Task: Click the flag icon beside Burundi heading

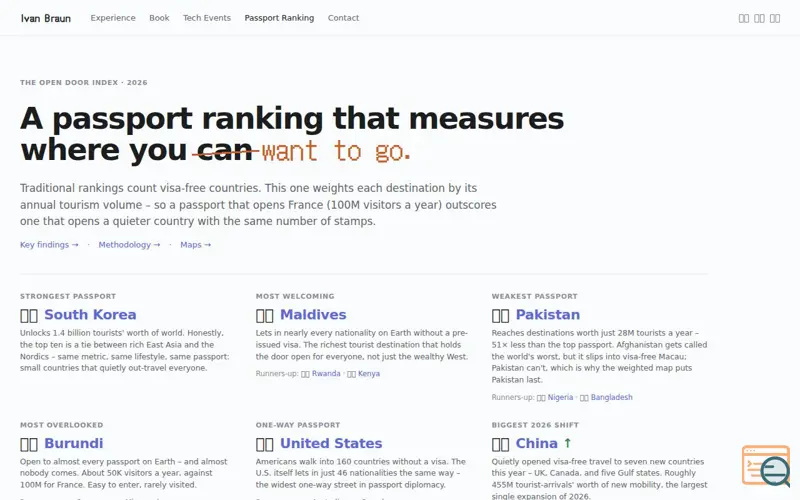Action: point(29,444)
